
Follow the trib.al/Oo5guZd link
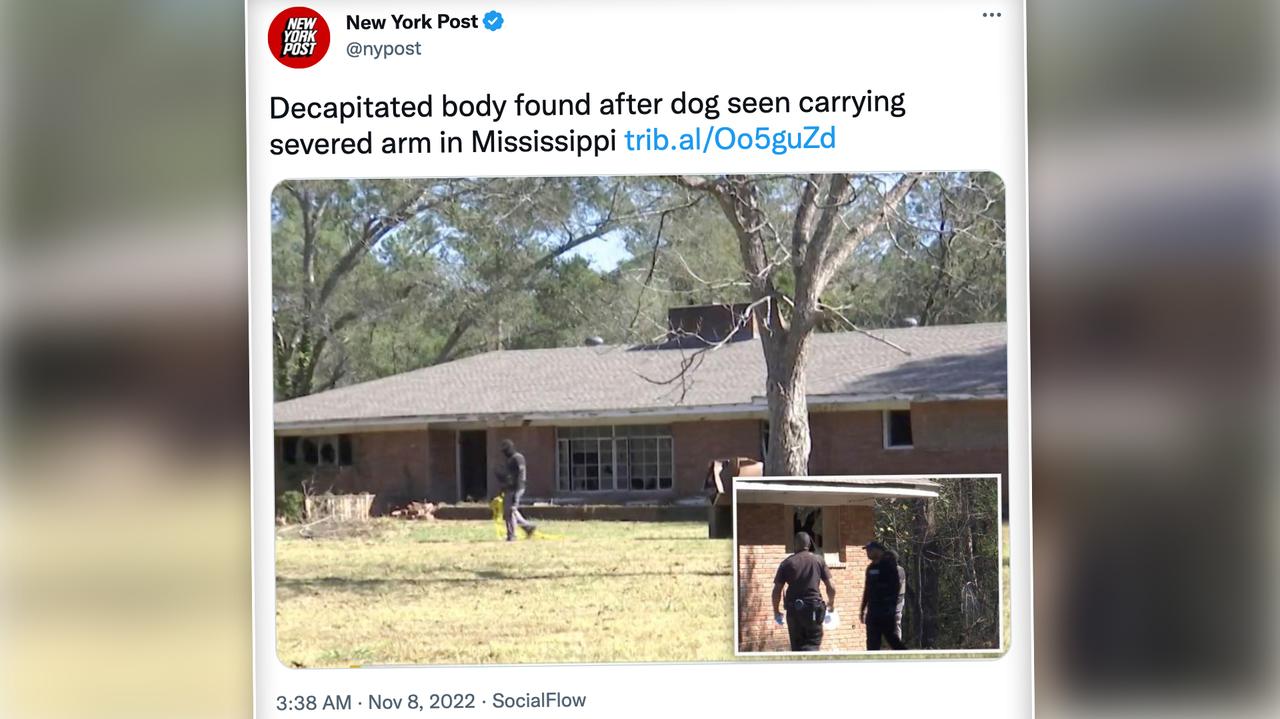pyautogui.click(x=730, y=139)
